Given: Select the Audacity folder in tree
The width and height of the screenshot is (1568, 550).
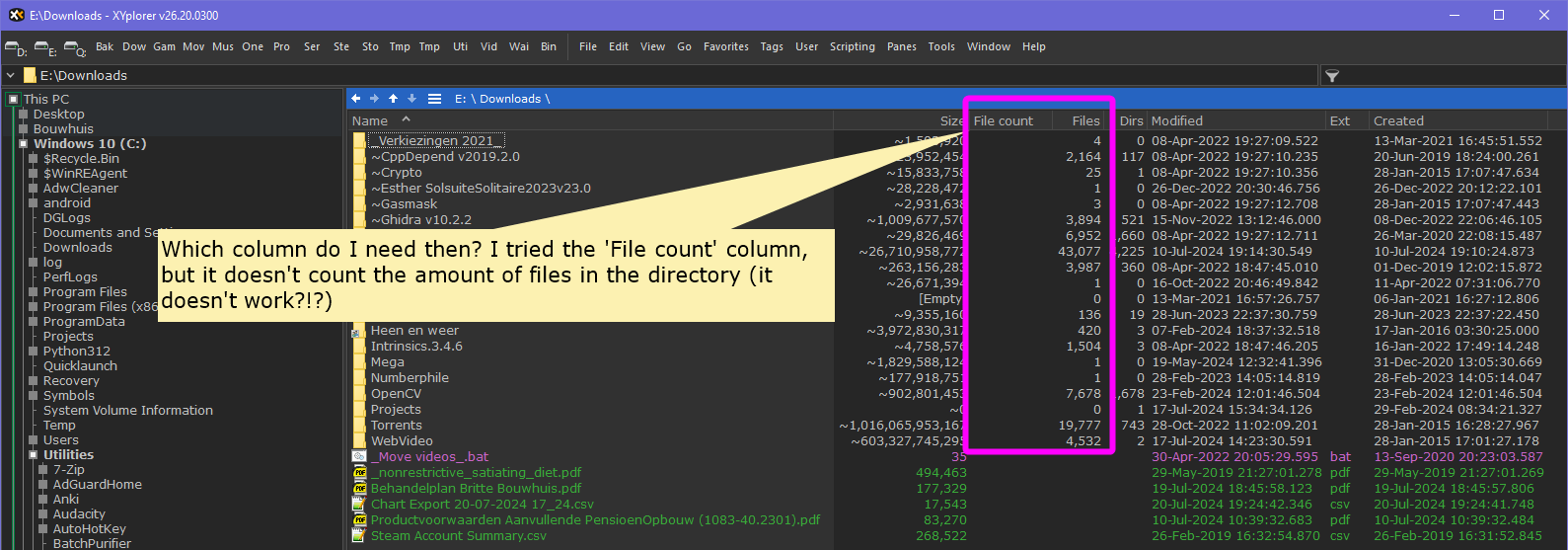Looking at the screenshot, I should tap(79, 513).
